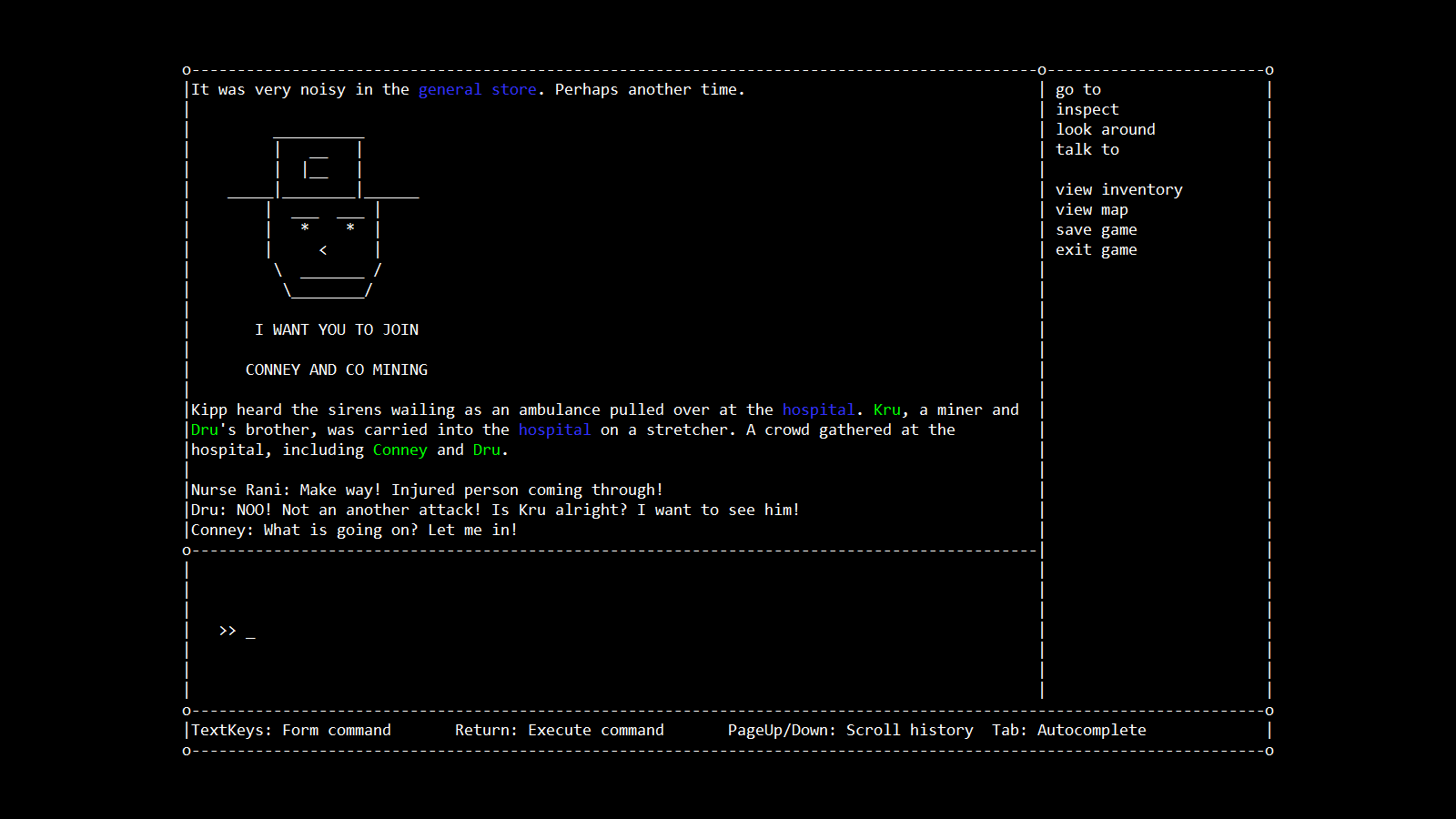Click 'Return: Execute command' hint
The image size is (1456, 819).
560,730
